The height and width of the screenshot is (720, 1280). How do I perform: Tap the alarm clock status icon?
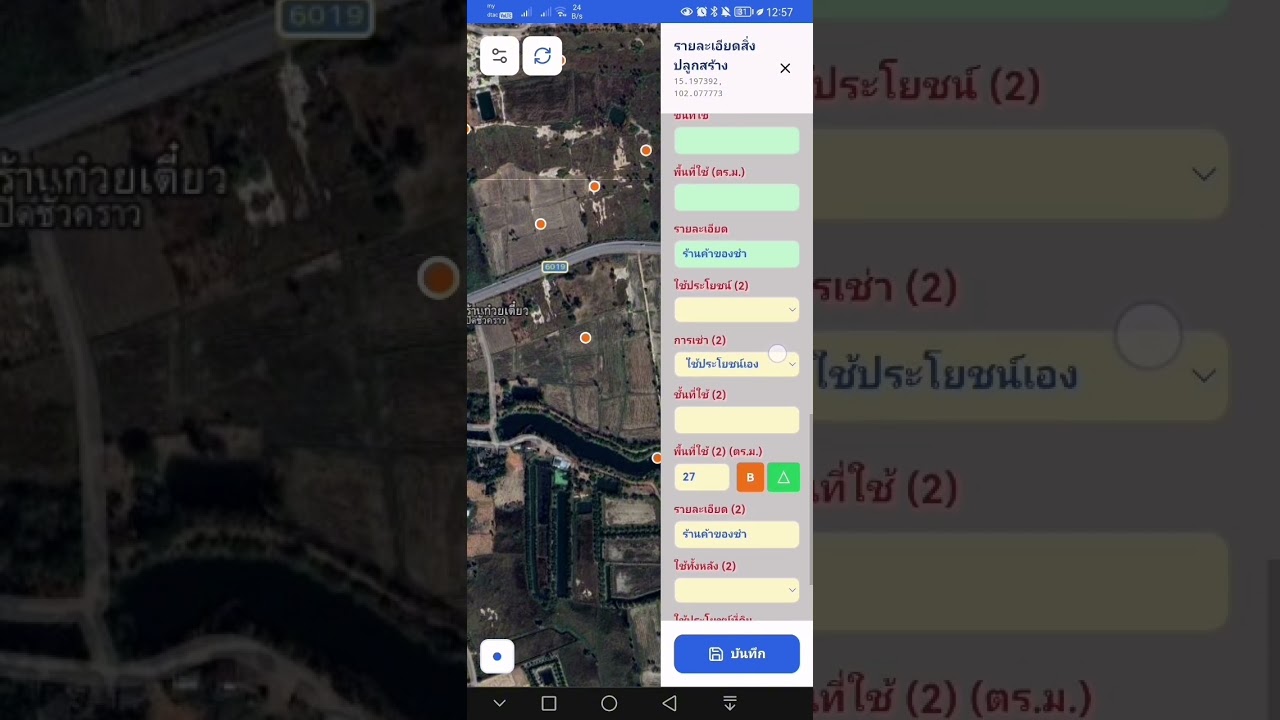(700, 12)
